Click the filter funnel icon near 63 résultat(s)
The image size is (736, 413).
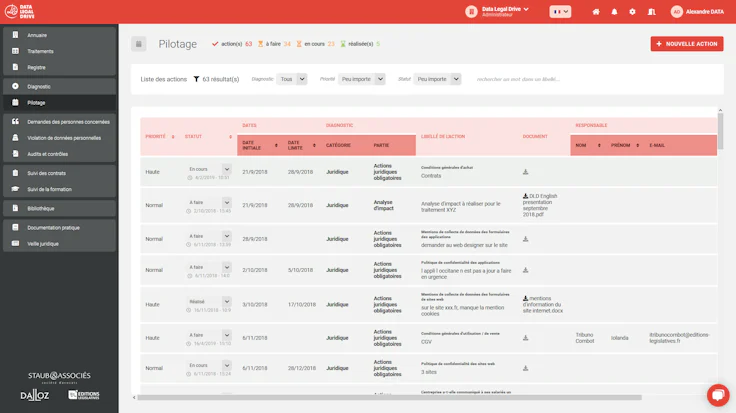196,79
